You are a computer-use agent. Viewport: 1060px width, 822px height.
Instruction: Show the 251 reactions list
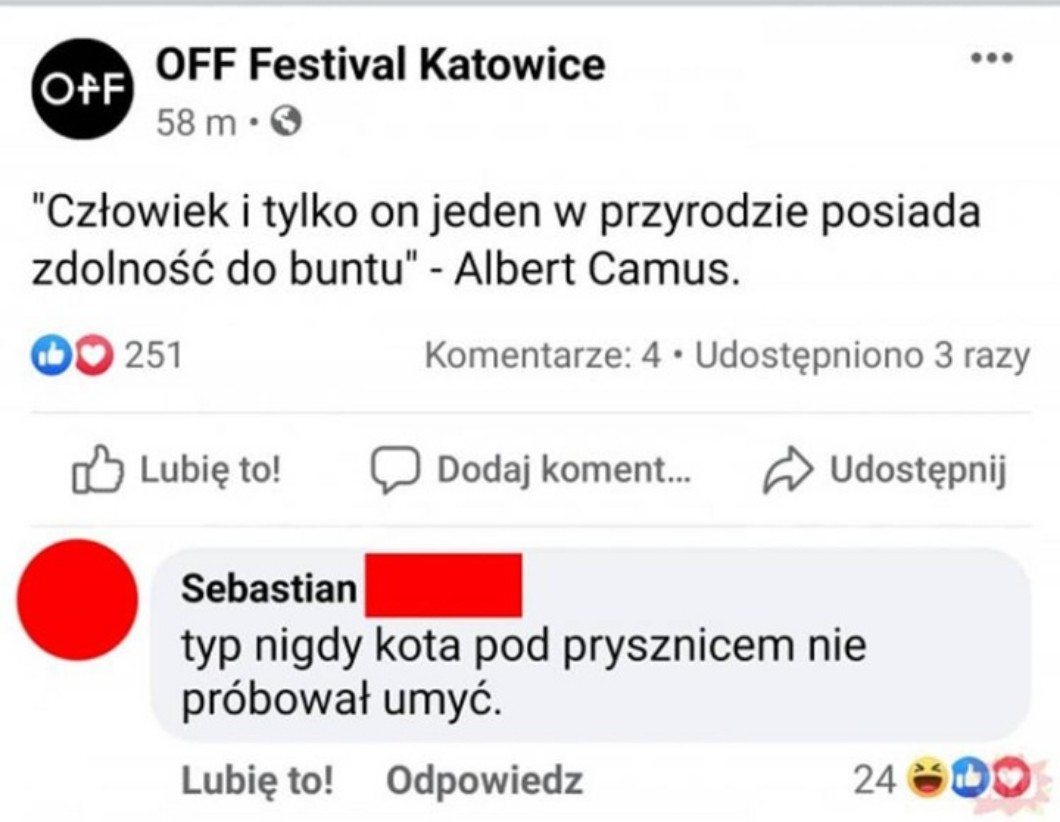click(x=153, y=355)
